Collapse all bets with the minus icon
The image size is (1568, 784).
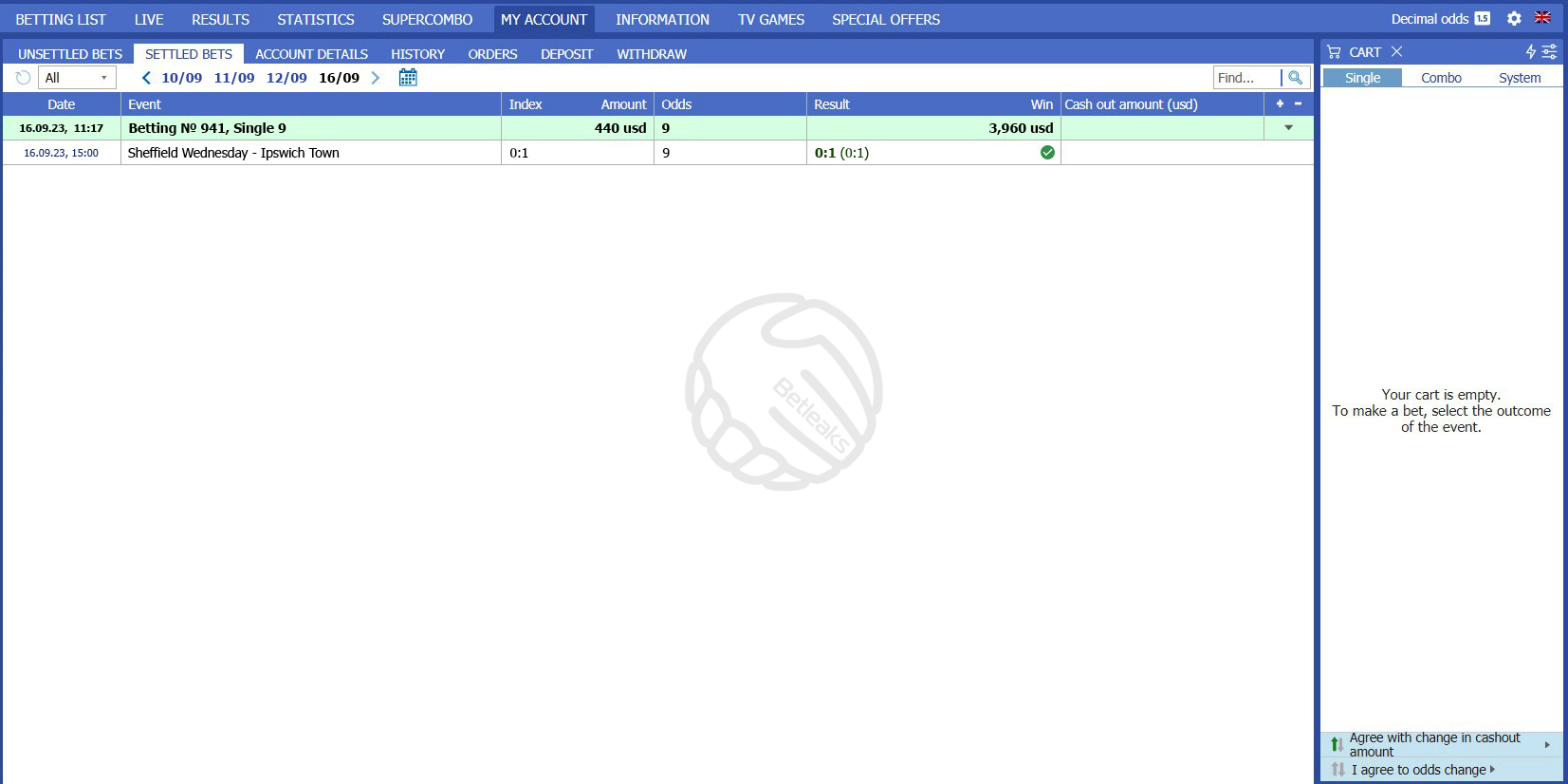tap(1298, 103)
